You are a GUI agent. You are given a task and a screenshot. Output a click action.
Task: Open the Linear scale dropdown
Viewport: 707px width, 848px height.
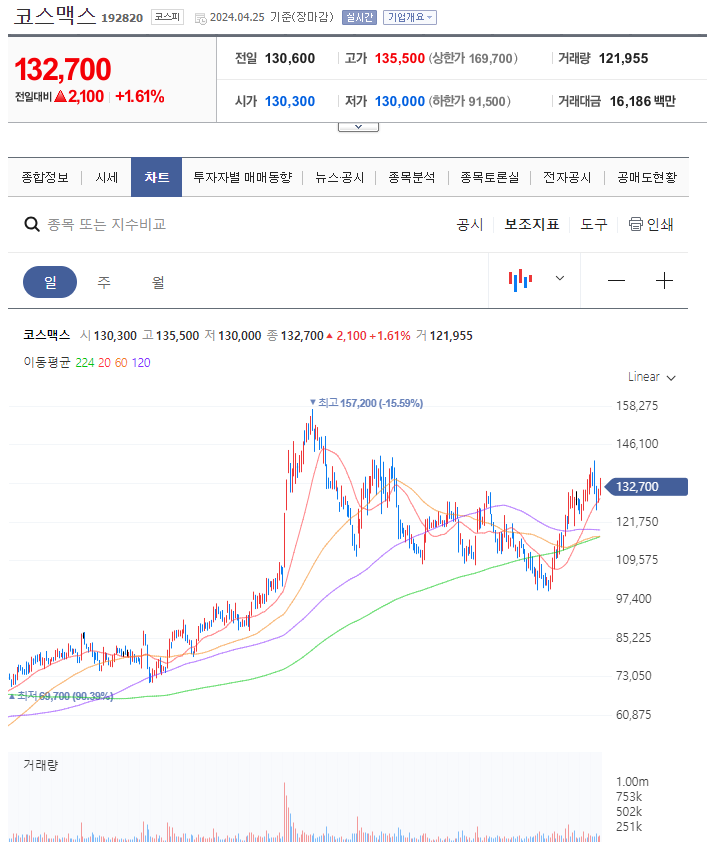(x=652, y=377)
